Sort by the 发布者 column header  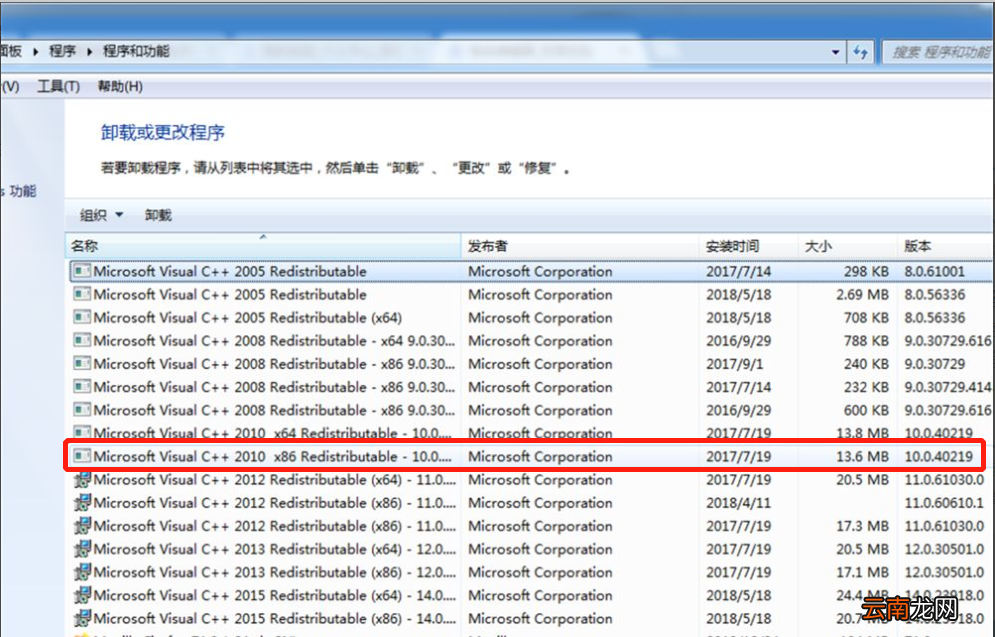point(579,246)
